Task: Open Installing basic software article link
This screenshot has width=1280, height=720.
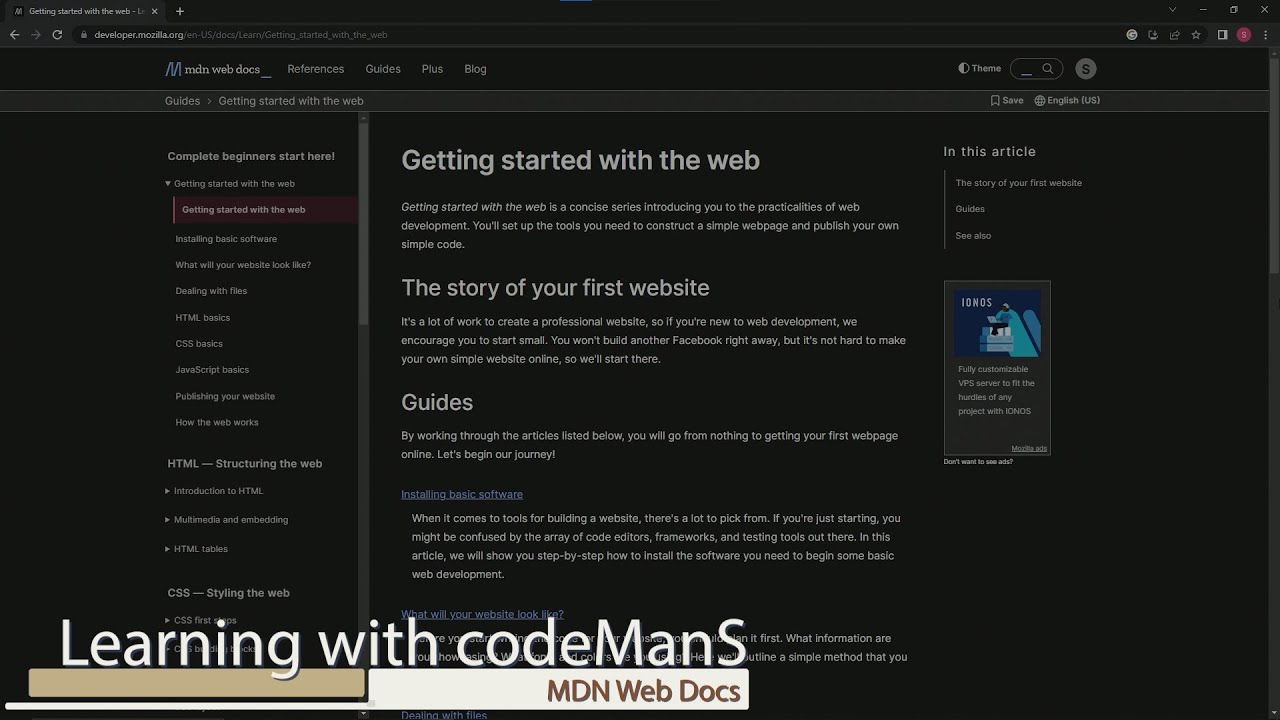Action: pyautogui.click(x=462, y=494)
